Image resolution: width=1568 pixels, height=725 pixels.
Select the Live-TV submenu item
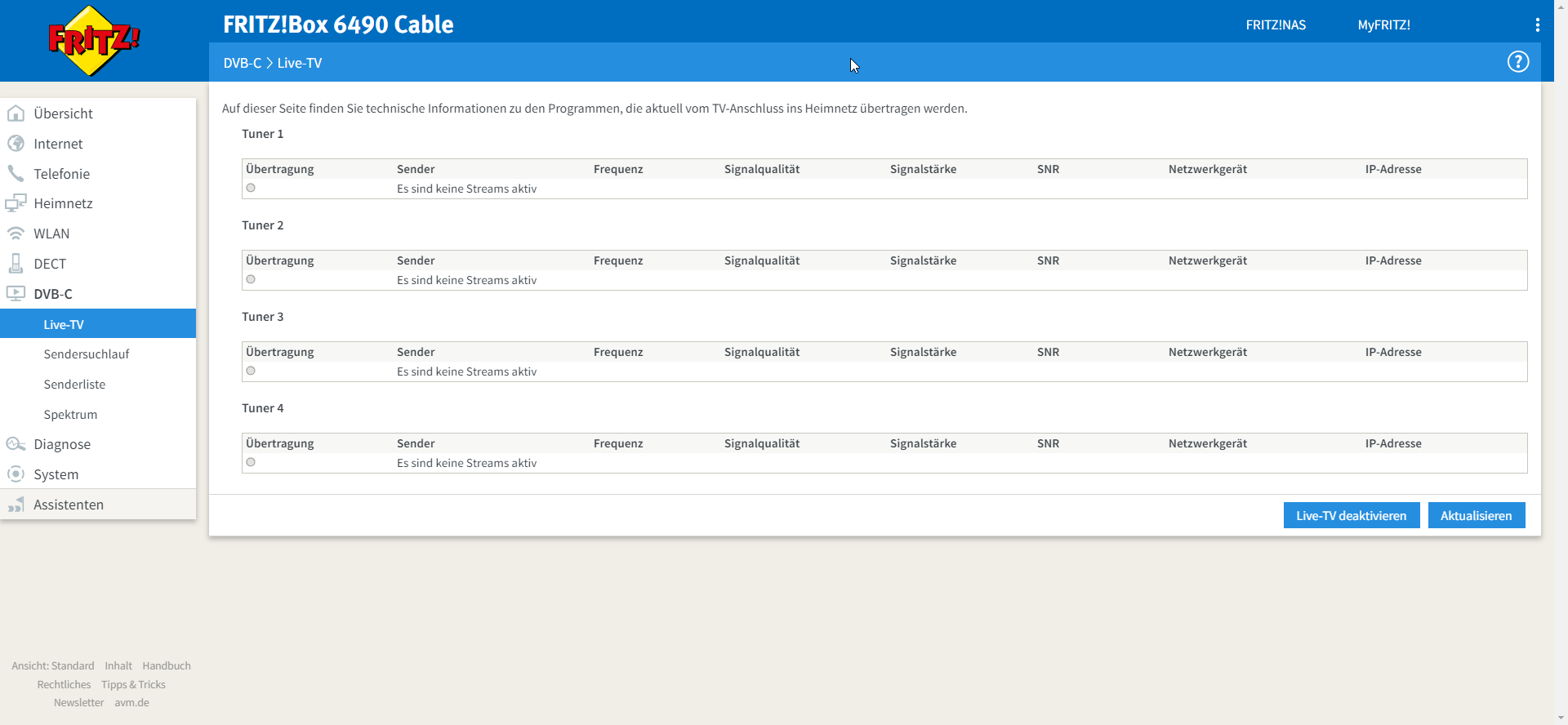point(98,324)
